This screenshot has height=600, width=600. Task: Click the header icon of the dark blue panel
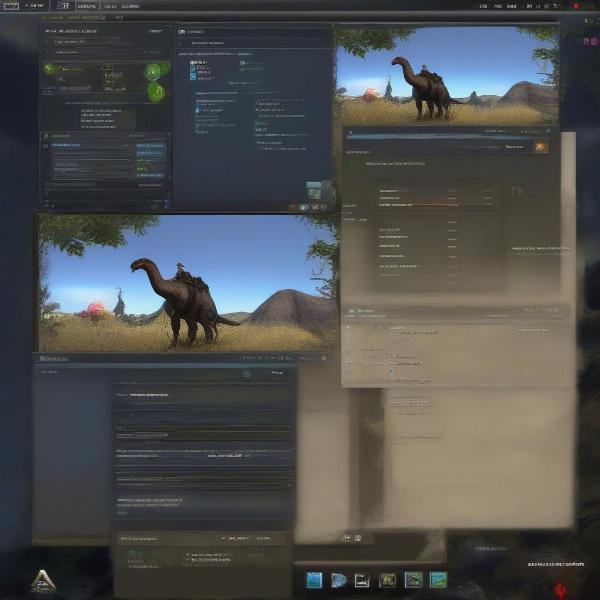click(x=182, y=32)
